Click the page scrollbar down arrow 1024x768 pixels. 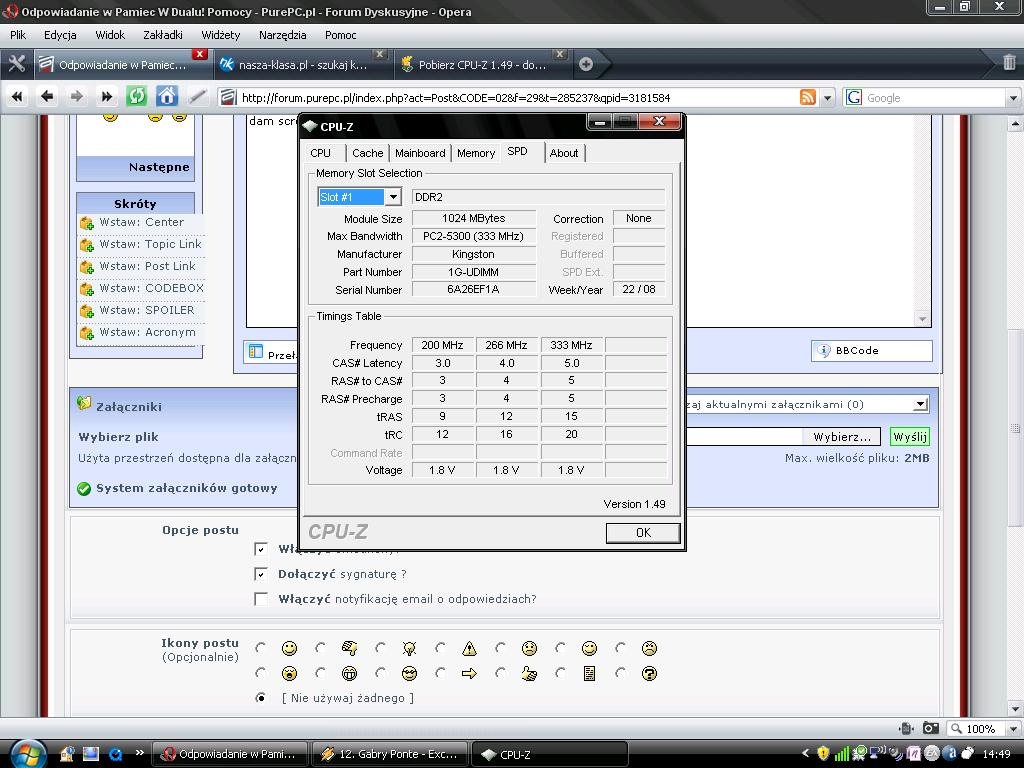point(1015,710)
